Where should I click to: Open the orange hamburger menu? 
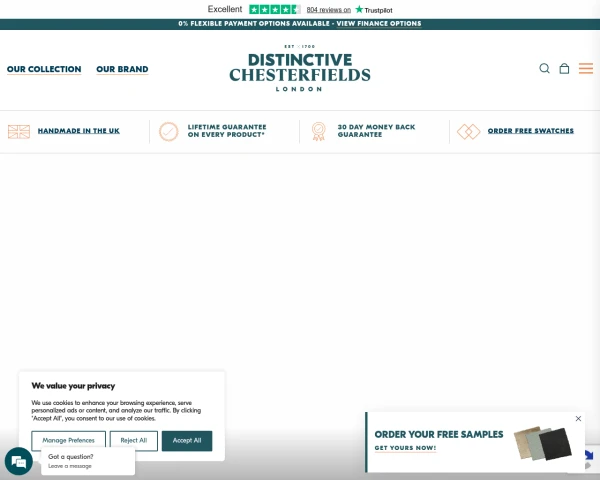586,69
